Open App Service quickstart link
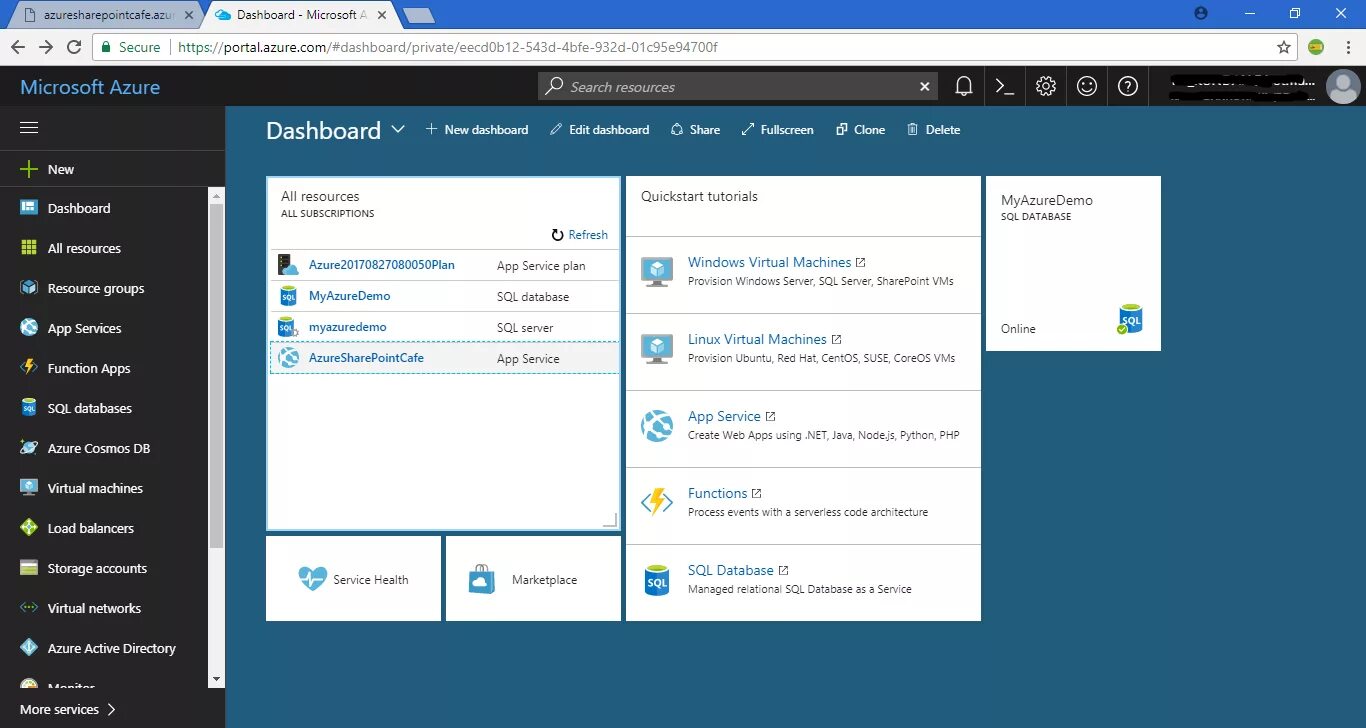1366x728 pixels. tap(724, 416)
